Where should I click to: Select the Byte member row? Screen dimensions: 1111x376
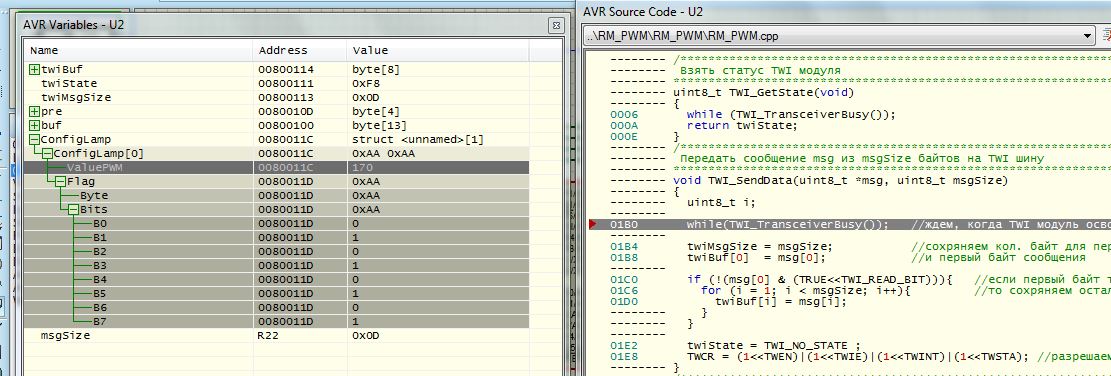pyautogui.click(x=276, y=195)
